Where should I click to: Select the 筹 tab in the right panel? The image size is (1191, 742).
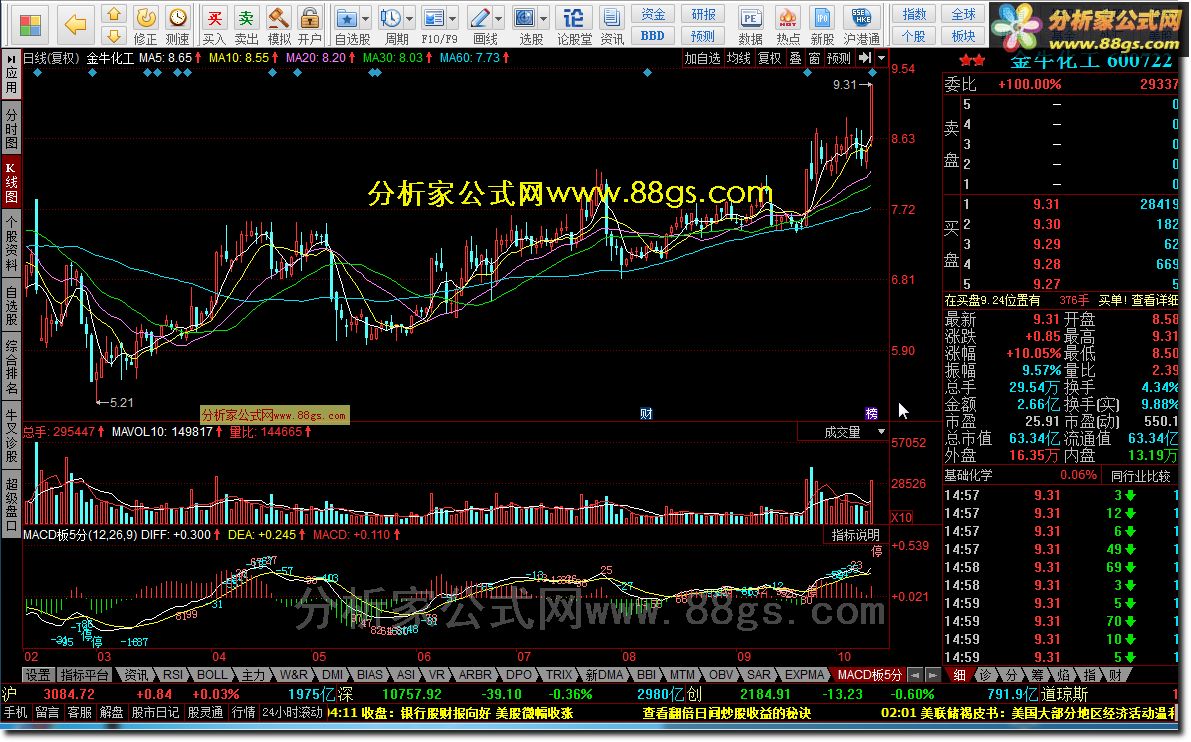[x=1038, y=674]
